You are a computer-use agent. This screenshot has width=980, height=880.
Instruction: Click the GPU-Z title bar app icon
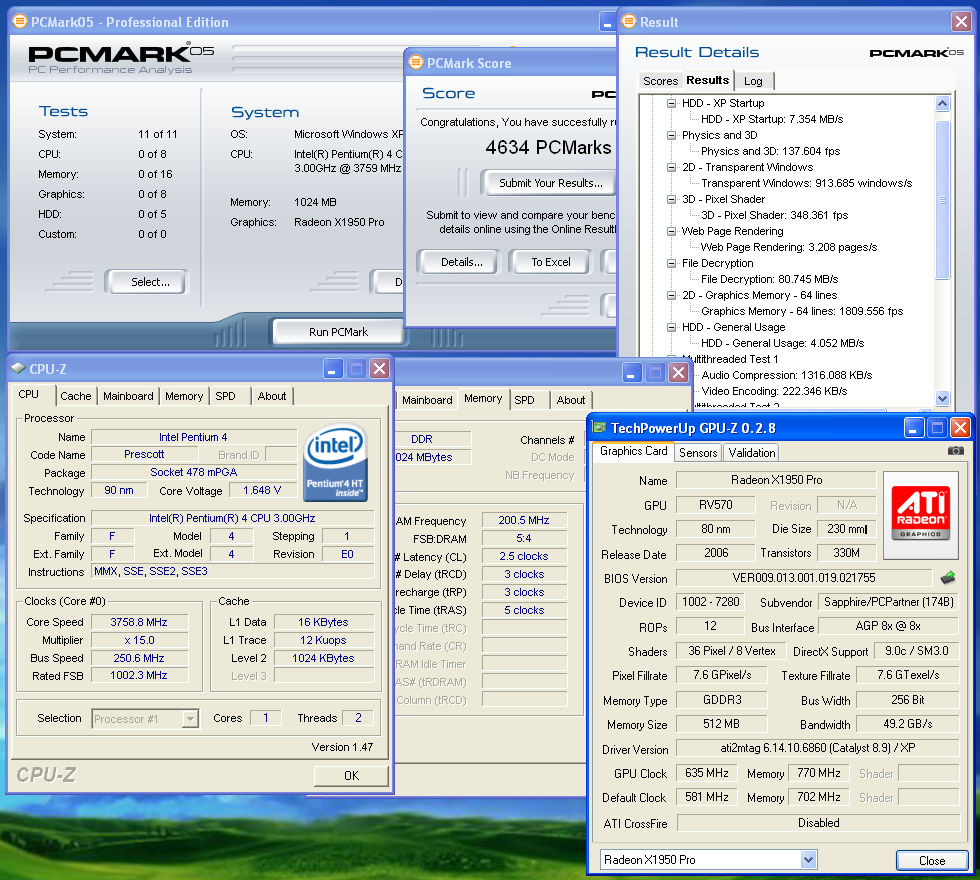[599, 428]
